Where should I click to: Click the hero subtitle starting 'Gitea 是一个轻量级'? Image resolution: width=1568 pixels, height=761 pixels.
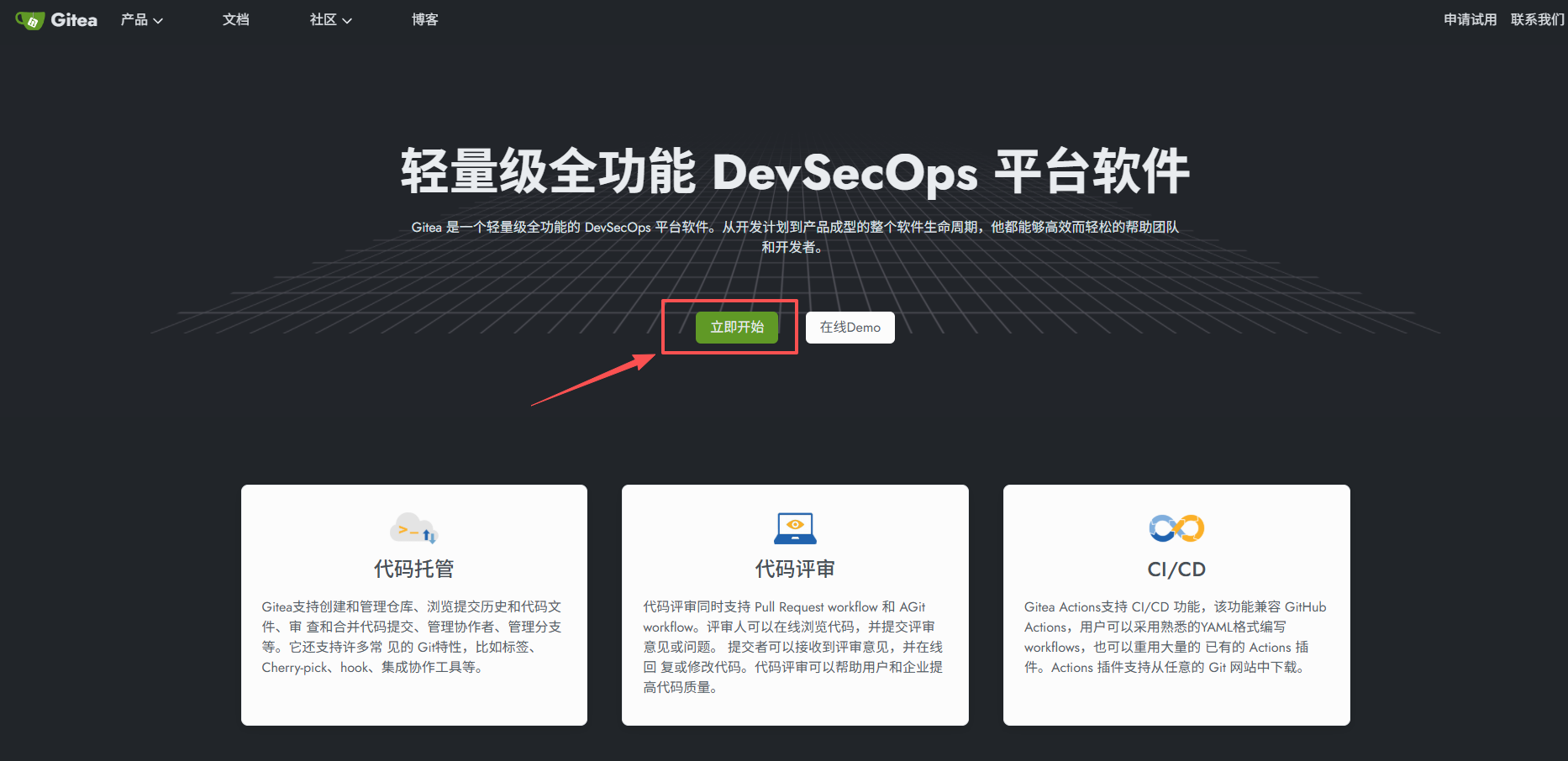click(795, 237)
